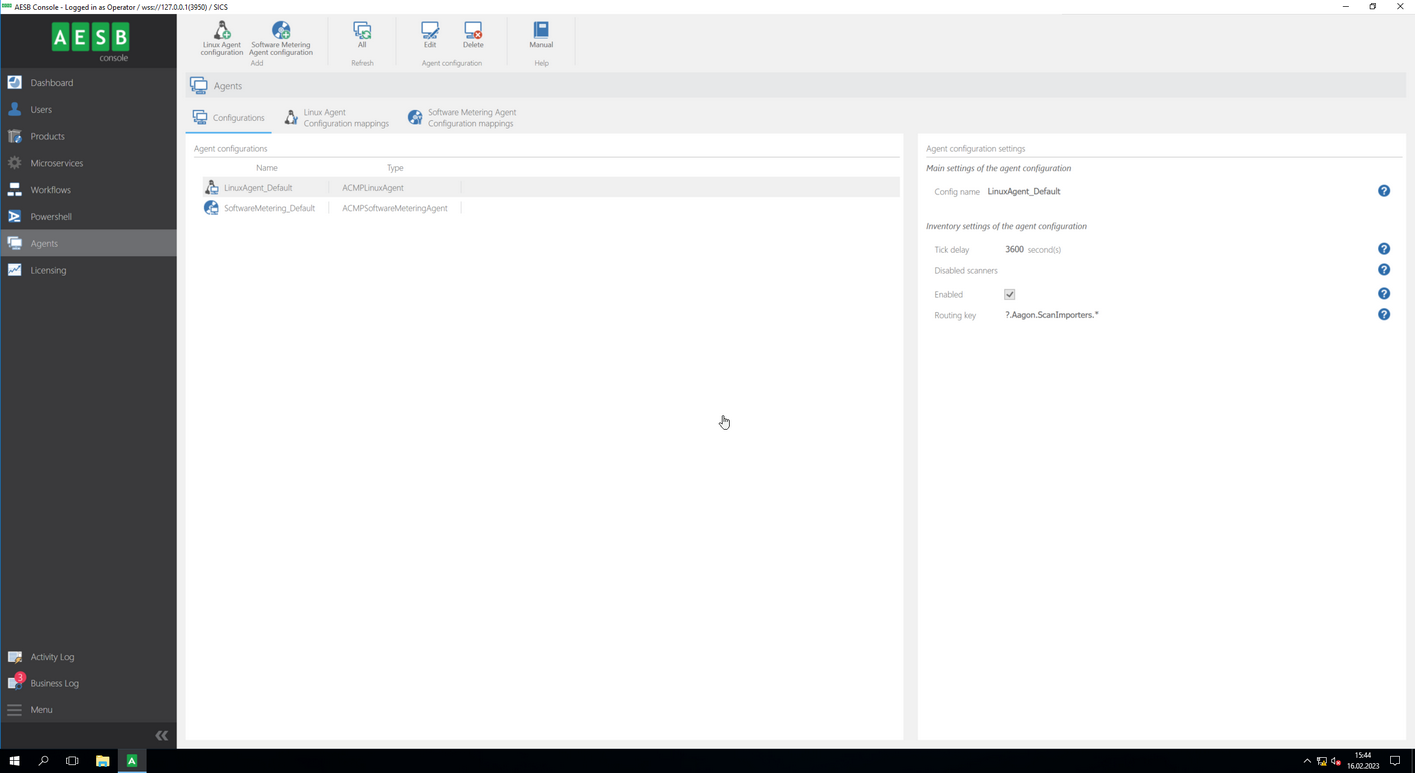This screenshot has width=1415, height=773.
Task: Edit the selected agent configuration
Action: [x=430, y=36]
